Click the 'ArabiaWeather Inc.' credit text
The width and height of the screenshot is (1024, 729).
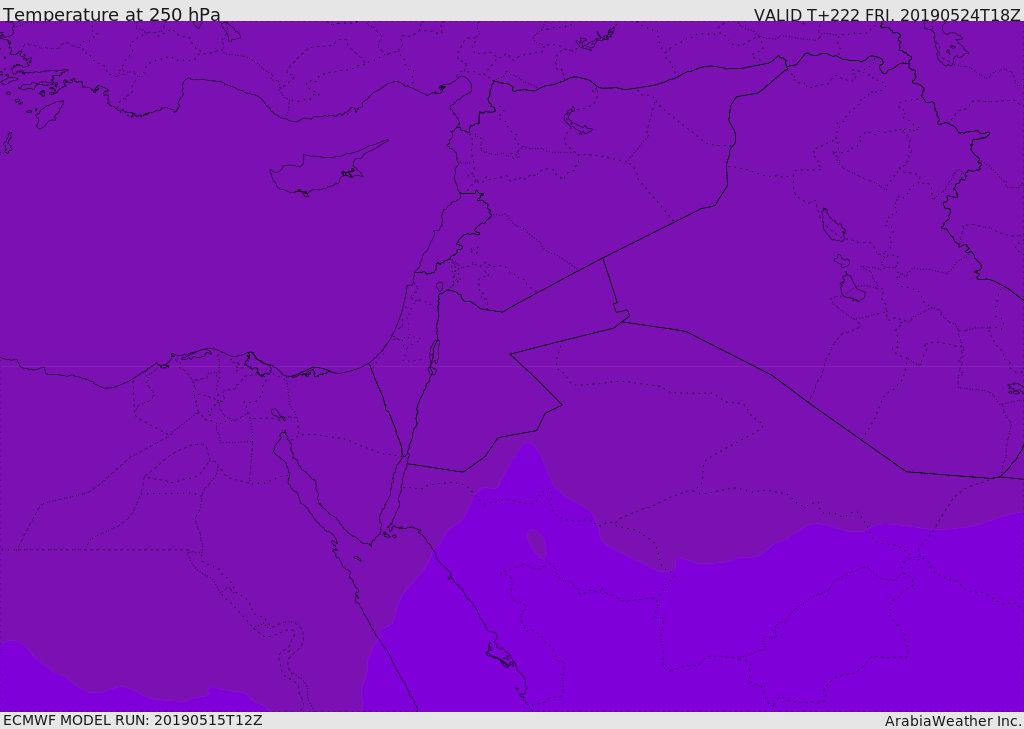coord(954,721)
